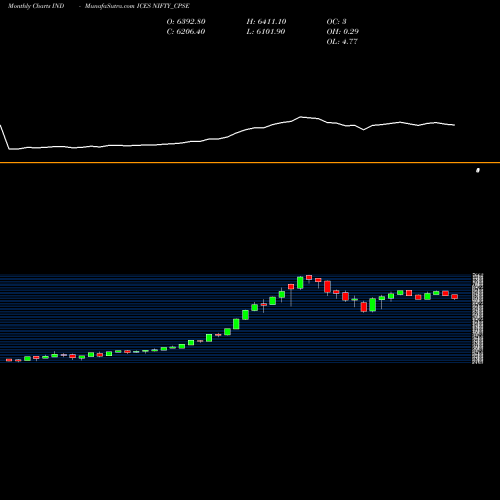The image size is (500, 500).
Task: Click the Monthly Charts IND title
Action: 36,6
